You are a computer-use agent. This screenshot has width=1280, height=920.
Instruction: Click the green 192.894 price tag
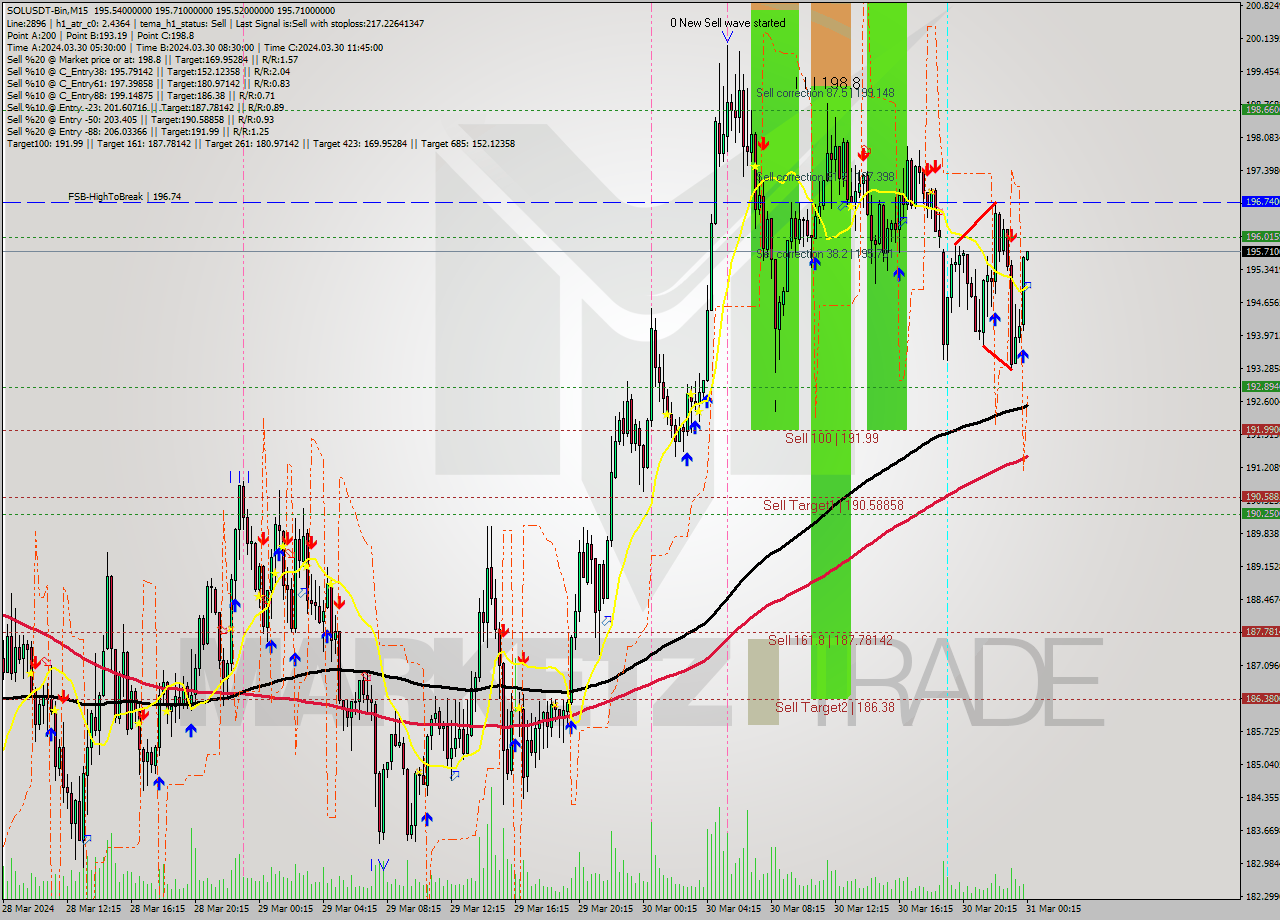[1261, 386]
